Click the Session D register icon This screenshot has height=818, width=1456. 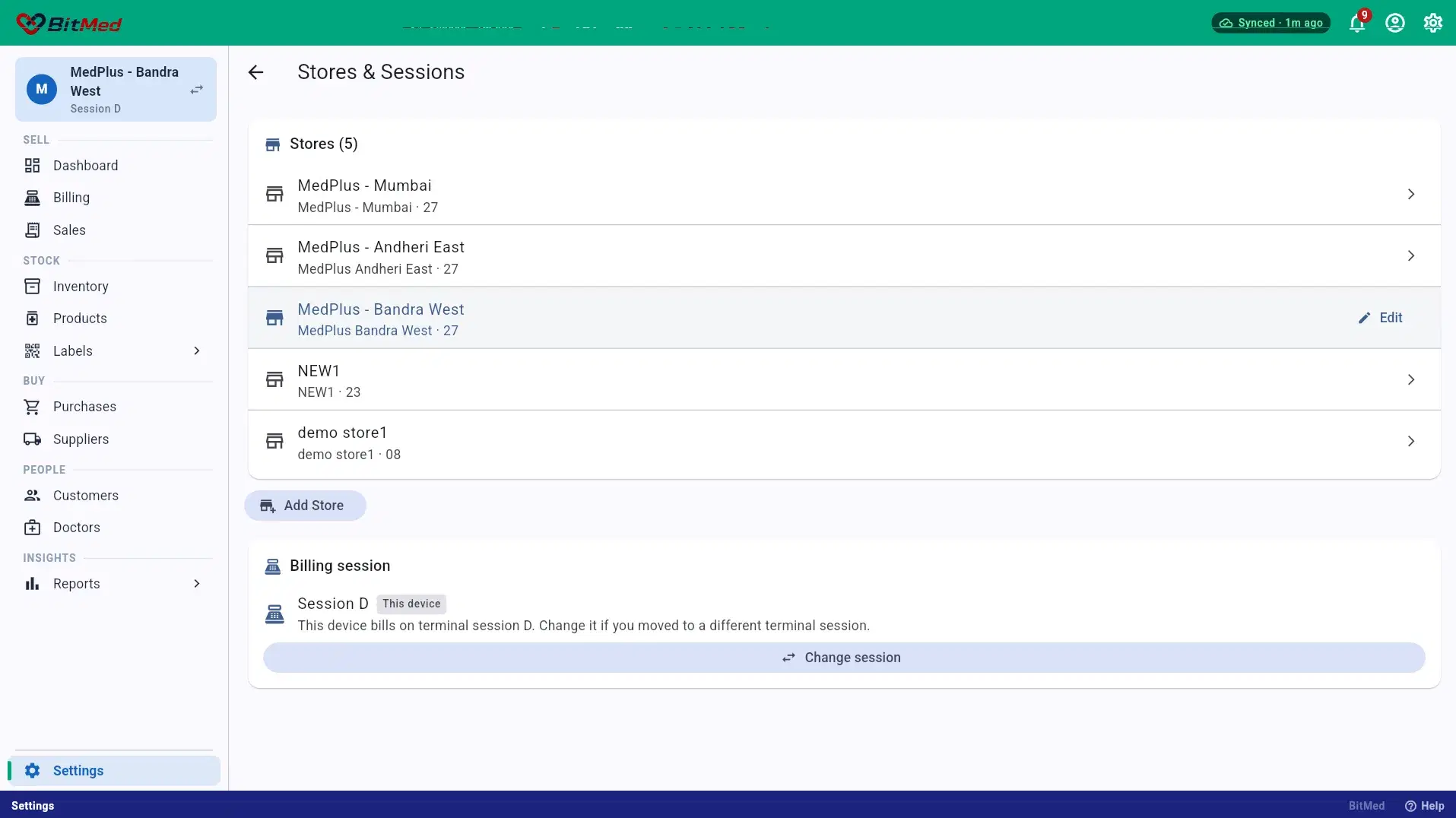(x=274, y=614)
